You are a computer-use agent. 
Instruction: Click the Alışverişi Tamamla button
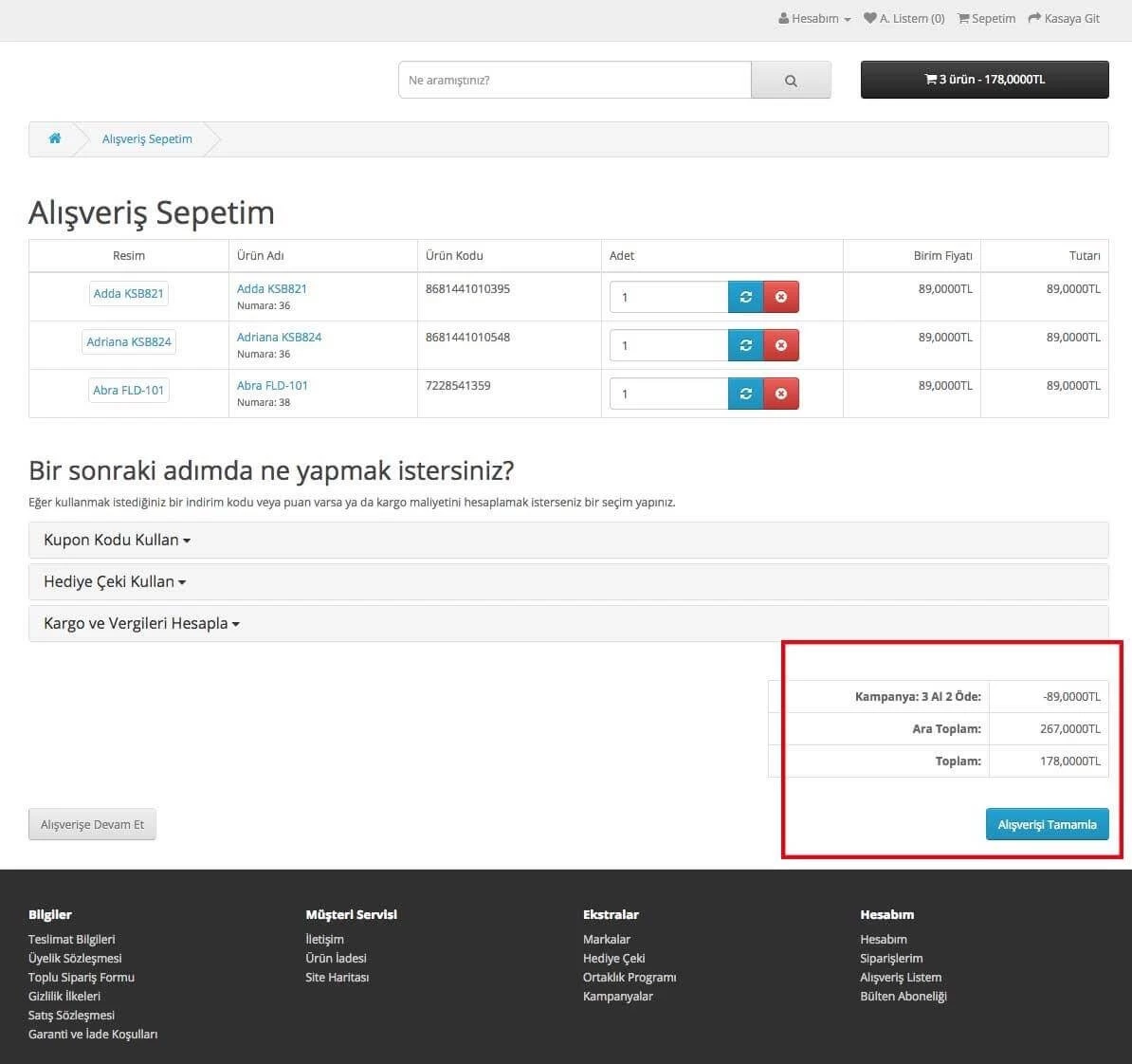coord(1047,824)
